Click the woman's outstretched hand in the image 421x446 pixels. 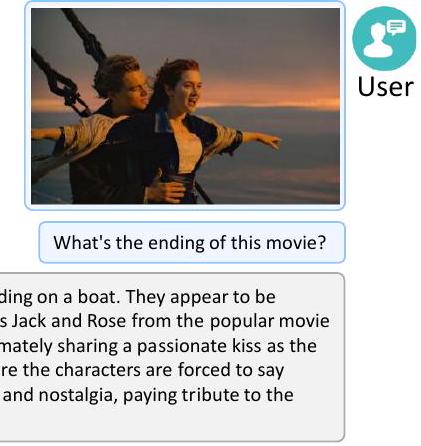tap(272, 141)
